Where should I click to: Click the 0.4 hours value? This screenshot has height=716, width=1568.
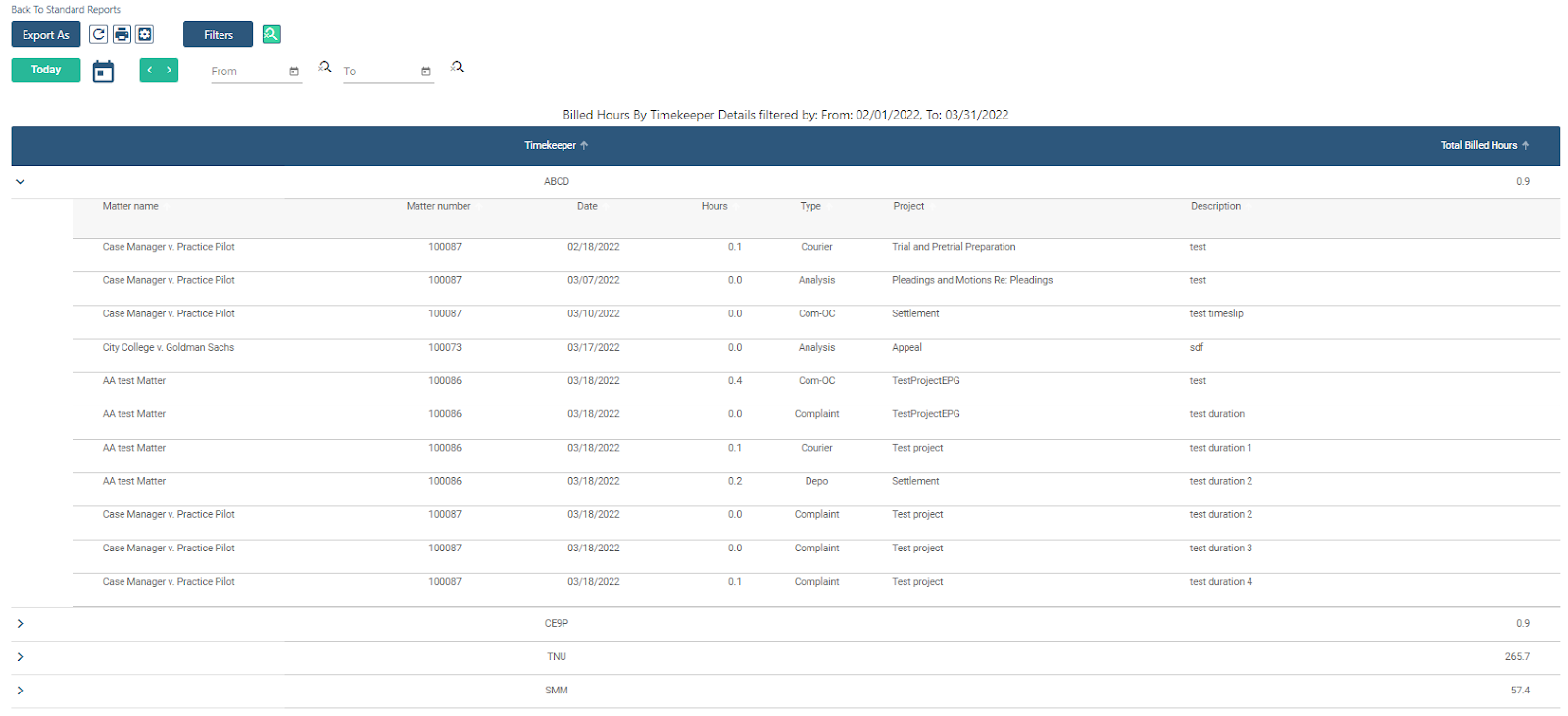(x=735, y=380)
